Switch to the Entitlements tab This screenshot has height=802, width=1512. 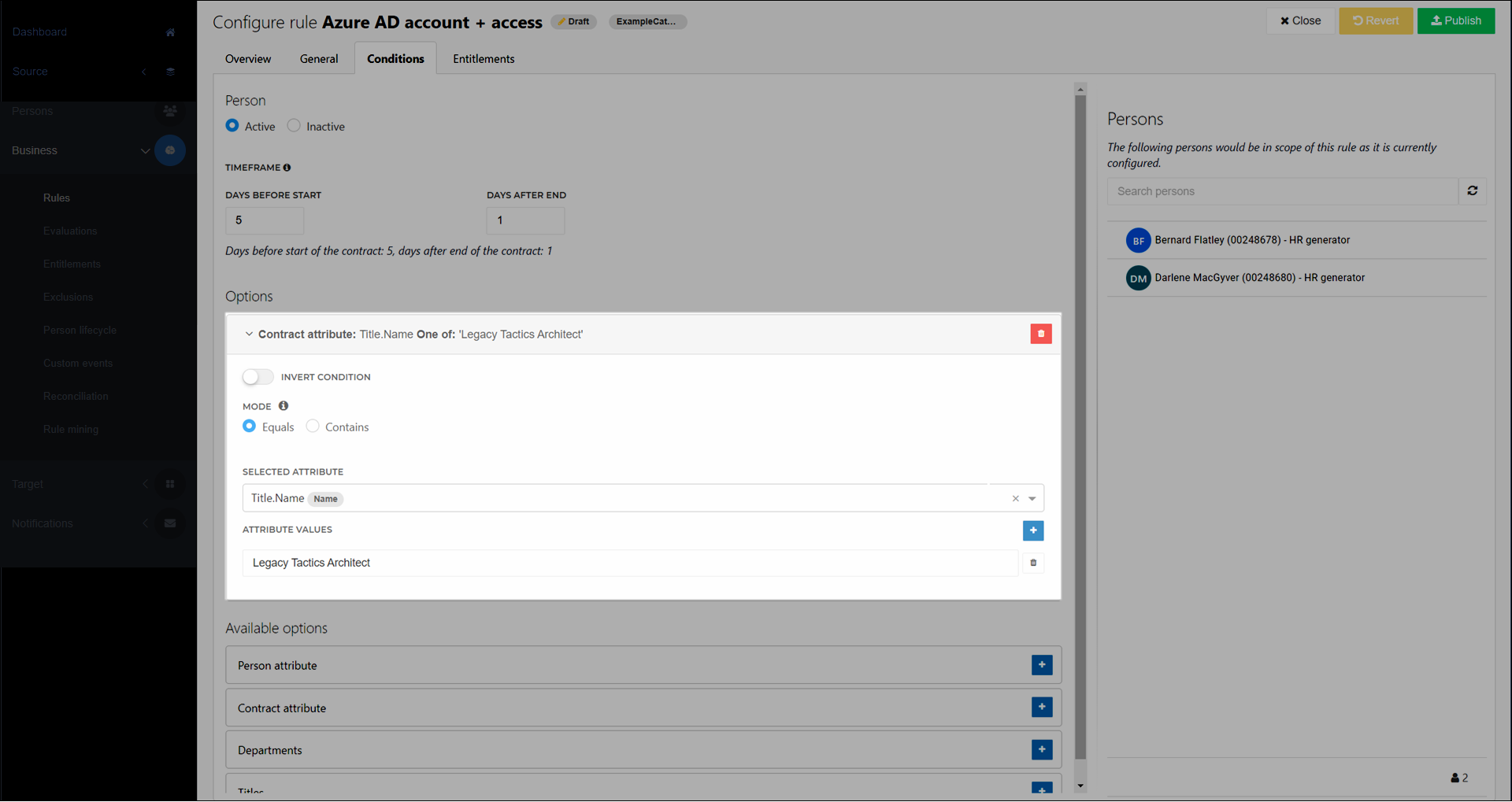pos(484,59)
